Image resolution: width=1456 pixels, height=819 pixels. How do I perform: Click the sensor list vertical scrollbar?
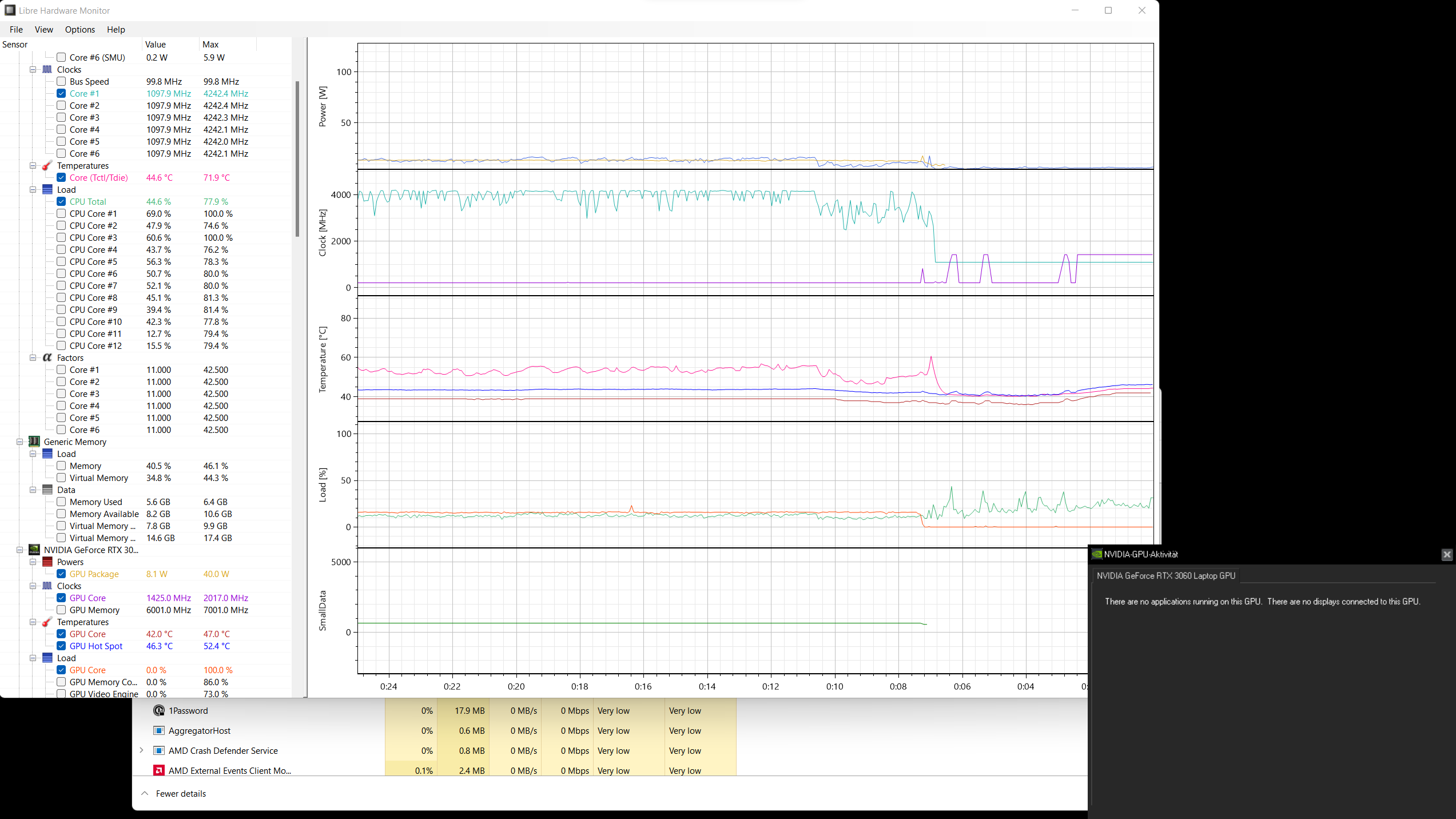(297, 159)
